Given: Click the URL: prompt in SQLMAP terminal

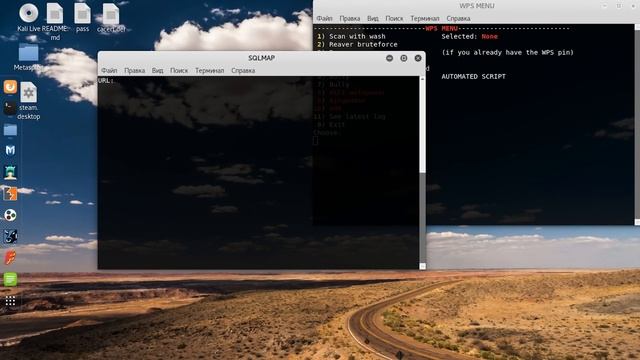Looking at the screenshot, I should click(105, 80).
